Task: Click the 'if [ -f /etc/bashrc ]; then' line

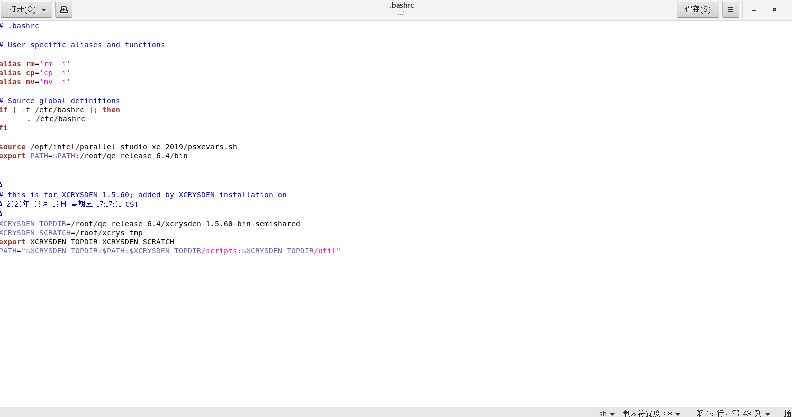Action: pos(60,110)
